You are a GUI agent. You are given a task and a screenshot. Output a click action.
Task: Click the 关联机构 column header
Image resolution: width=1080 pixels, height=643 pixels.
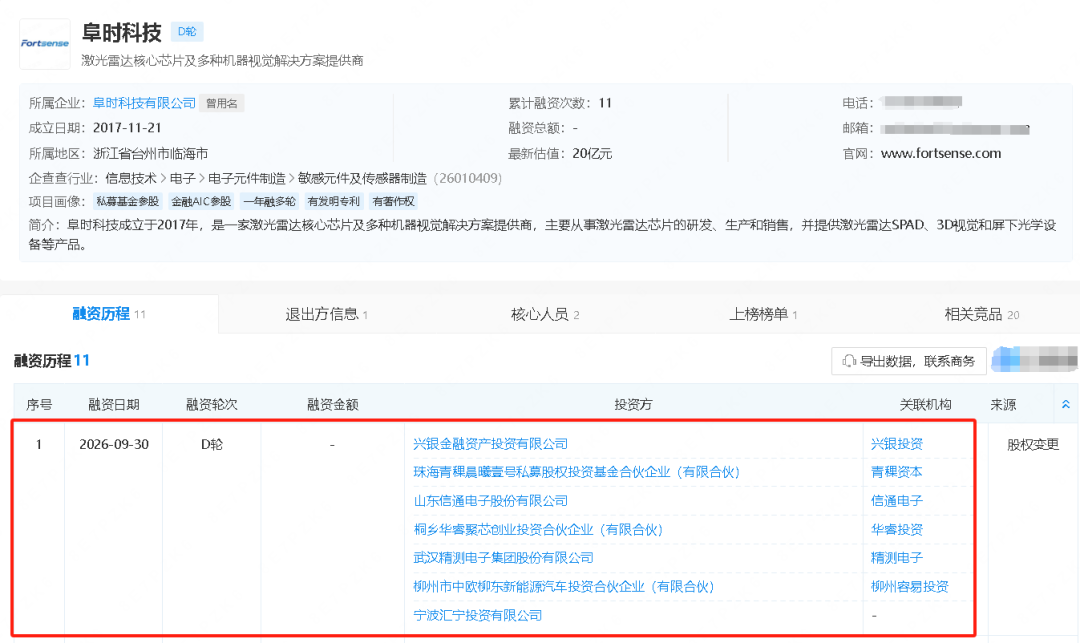[x=925, y=405]
